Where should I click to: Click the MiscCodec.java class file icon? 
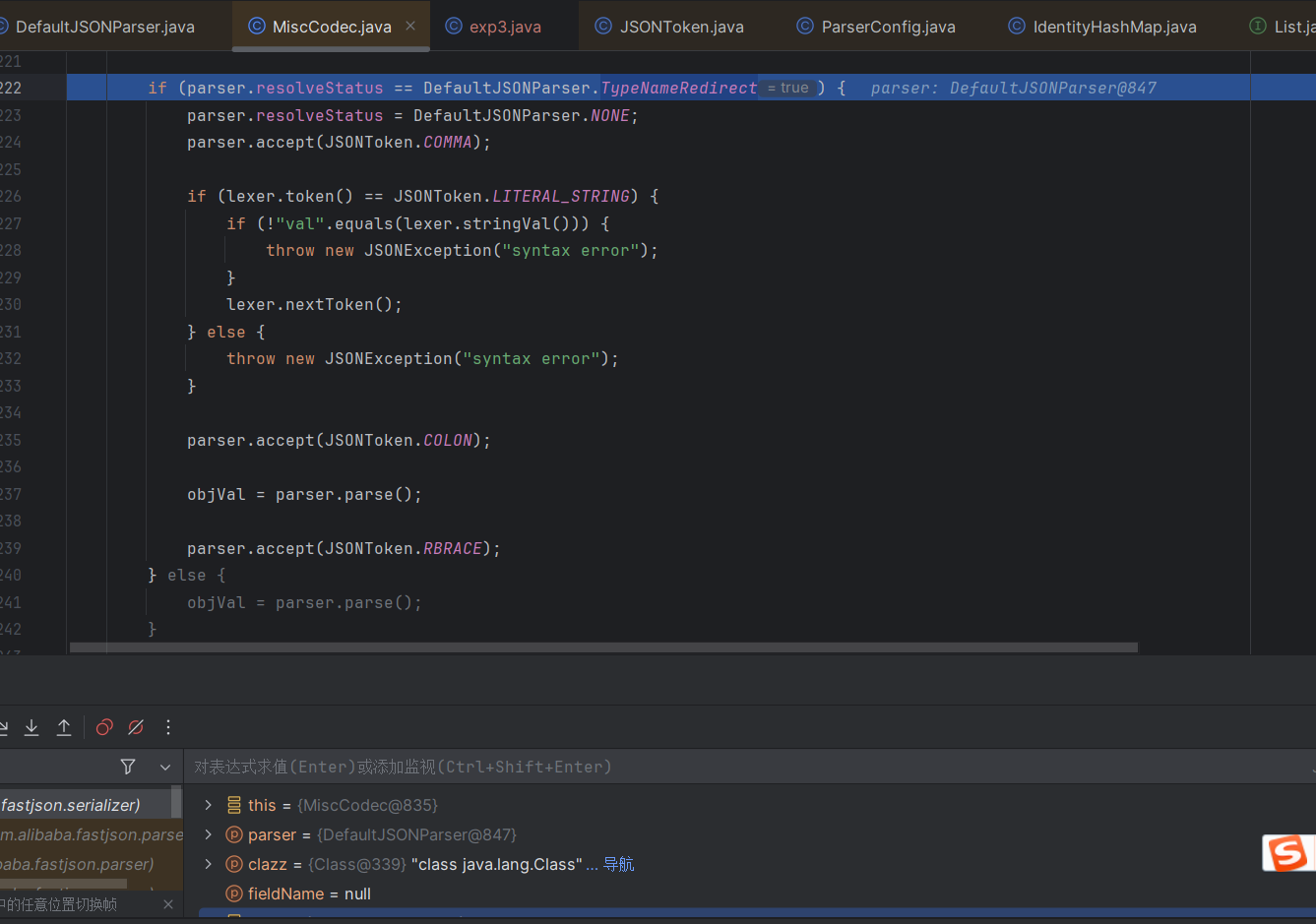pos(257,27)
